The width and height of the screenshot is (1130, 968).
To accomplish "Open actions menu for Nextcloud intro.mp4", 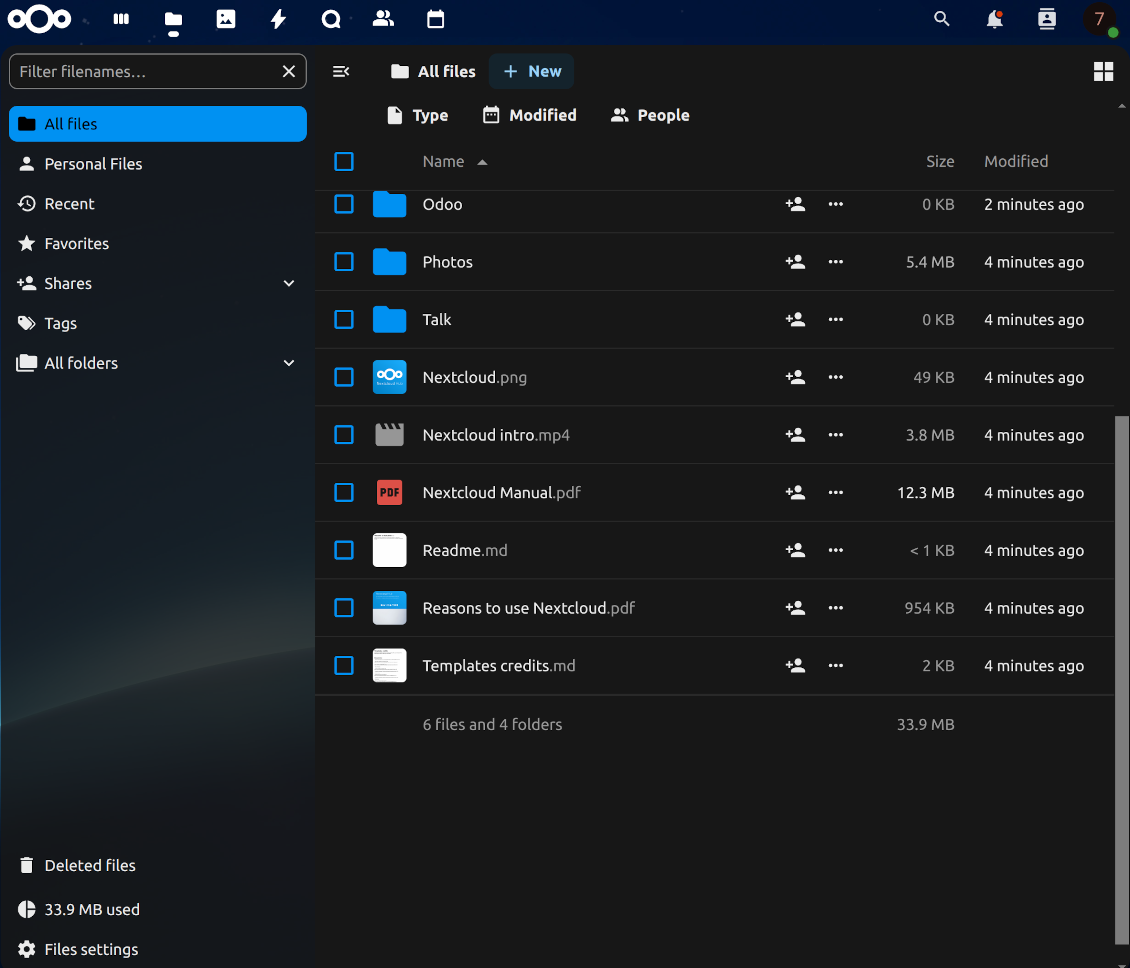I will click(x=835, y=435).
